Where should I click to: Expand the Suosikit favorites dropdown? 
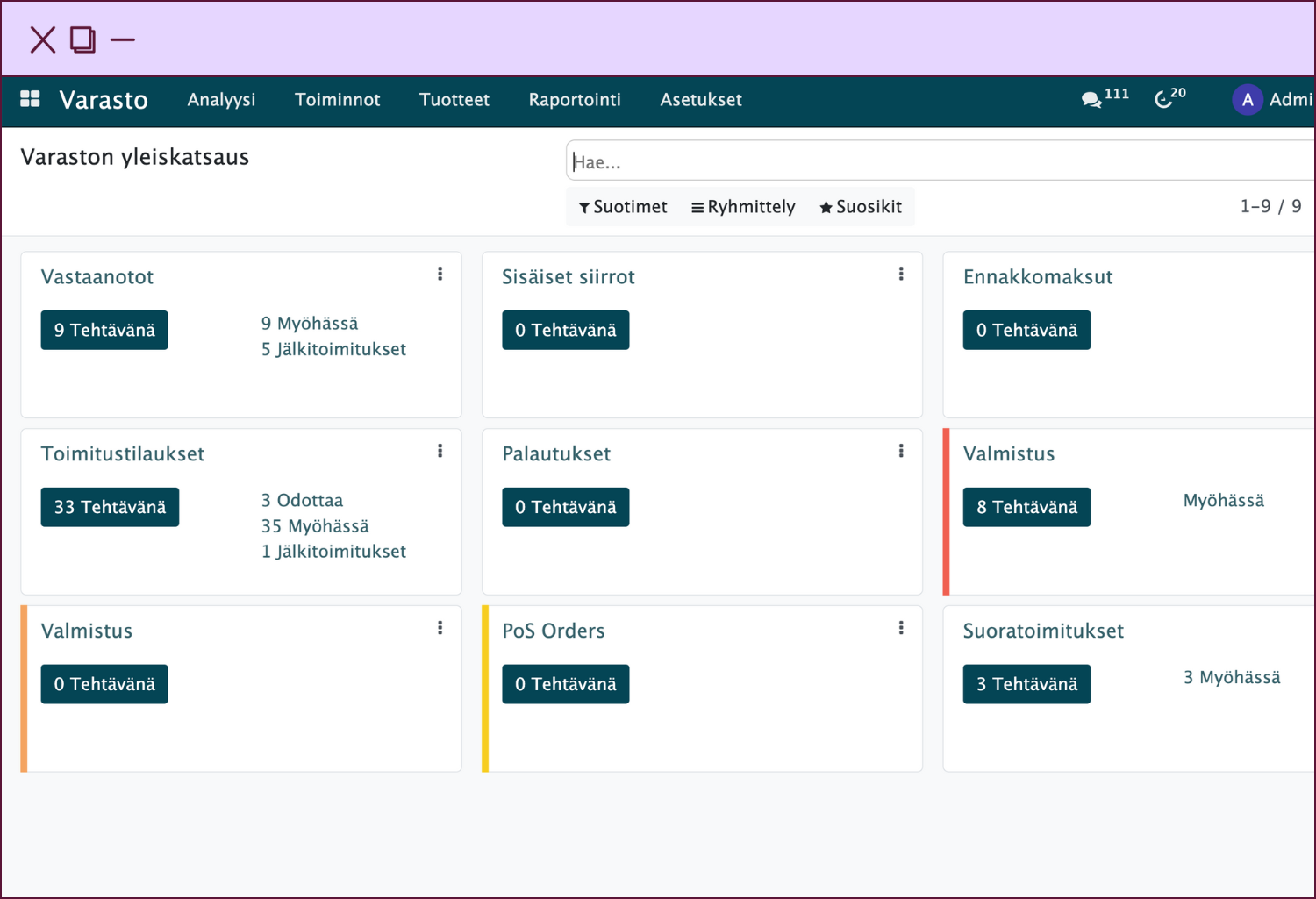(x=861, y=207)
